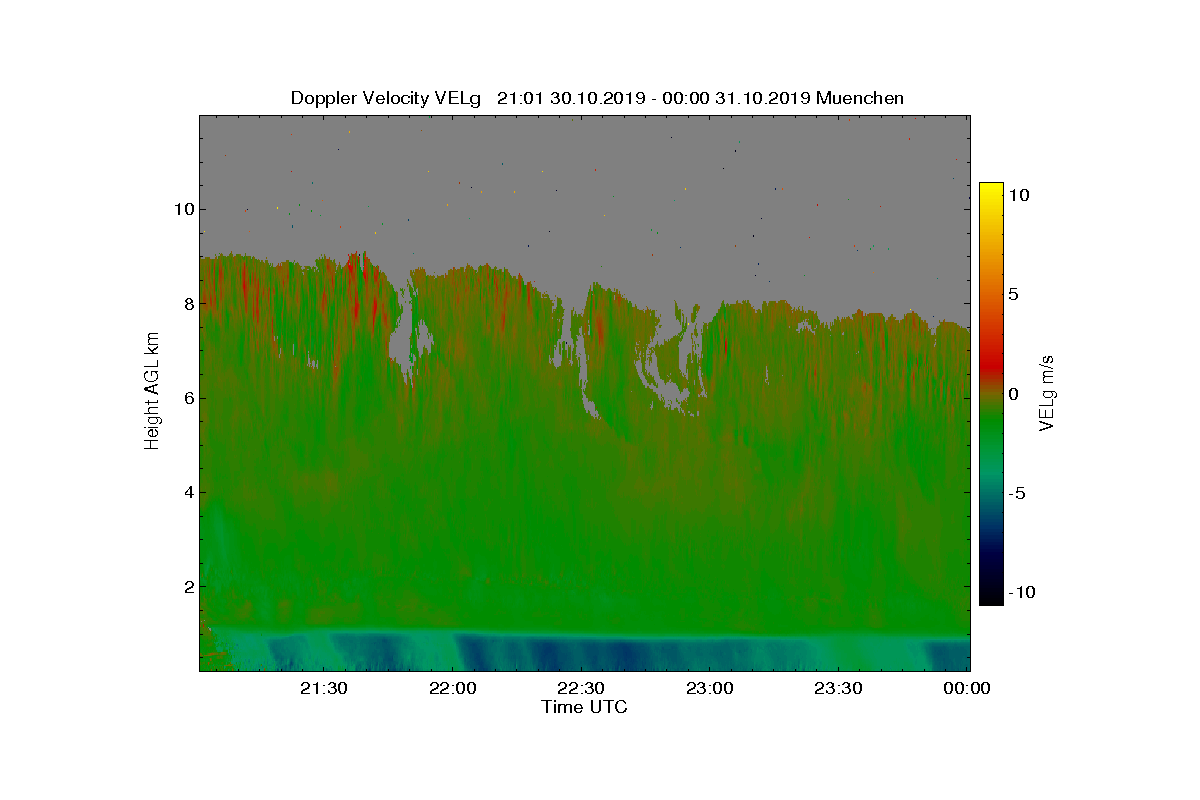Click the colorbar '0' label
1200x800 pixels.
(x=1013, y=394)
